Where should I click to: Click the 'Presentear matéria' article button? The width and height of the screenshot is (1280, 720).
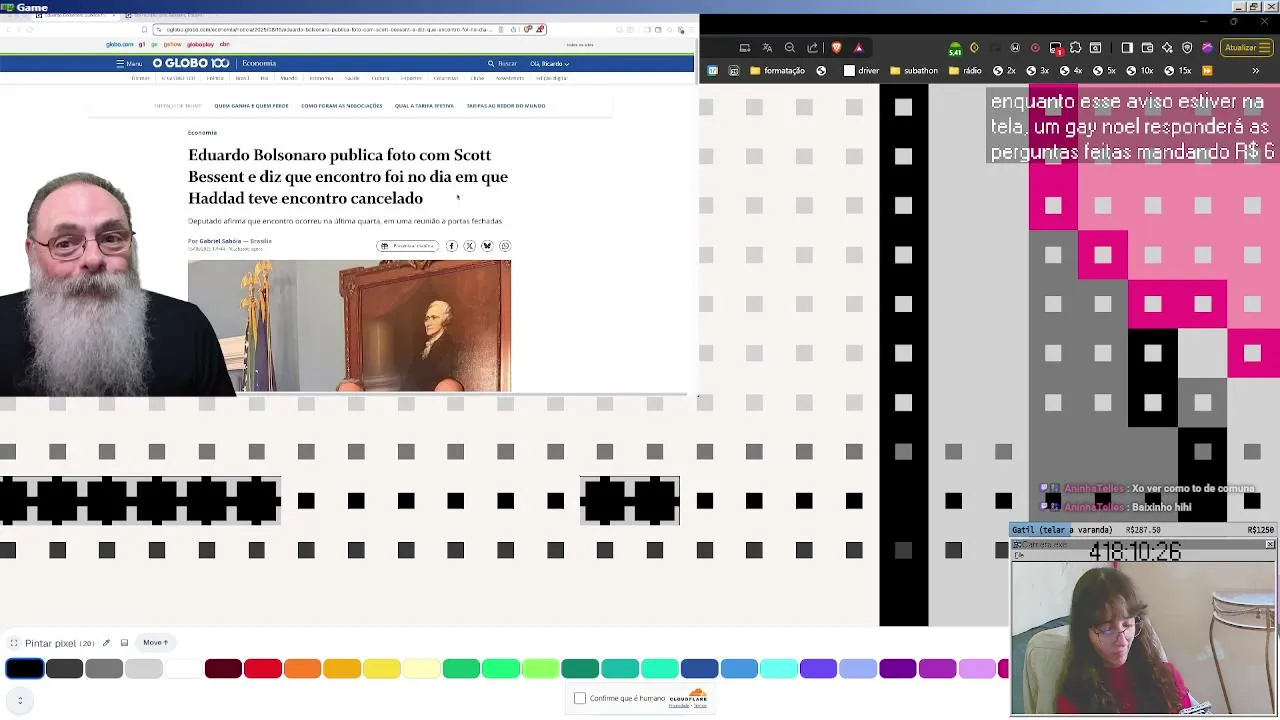tap(407, 246)
